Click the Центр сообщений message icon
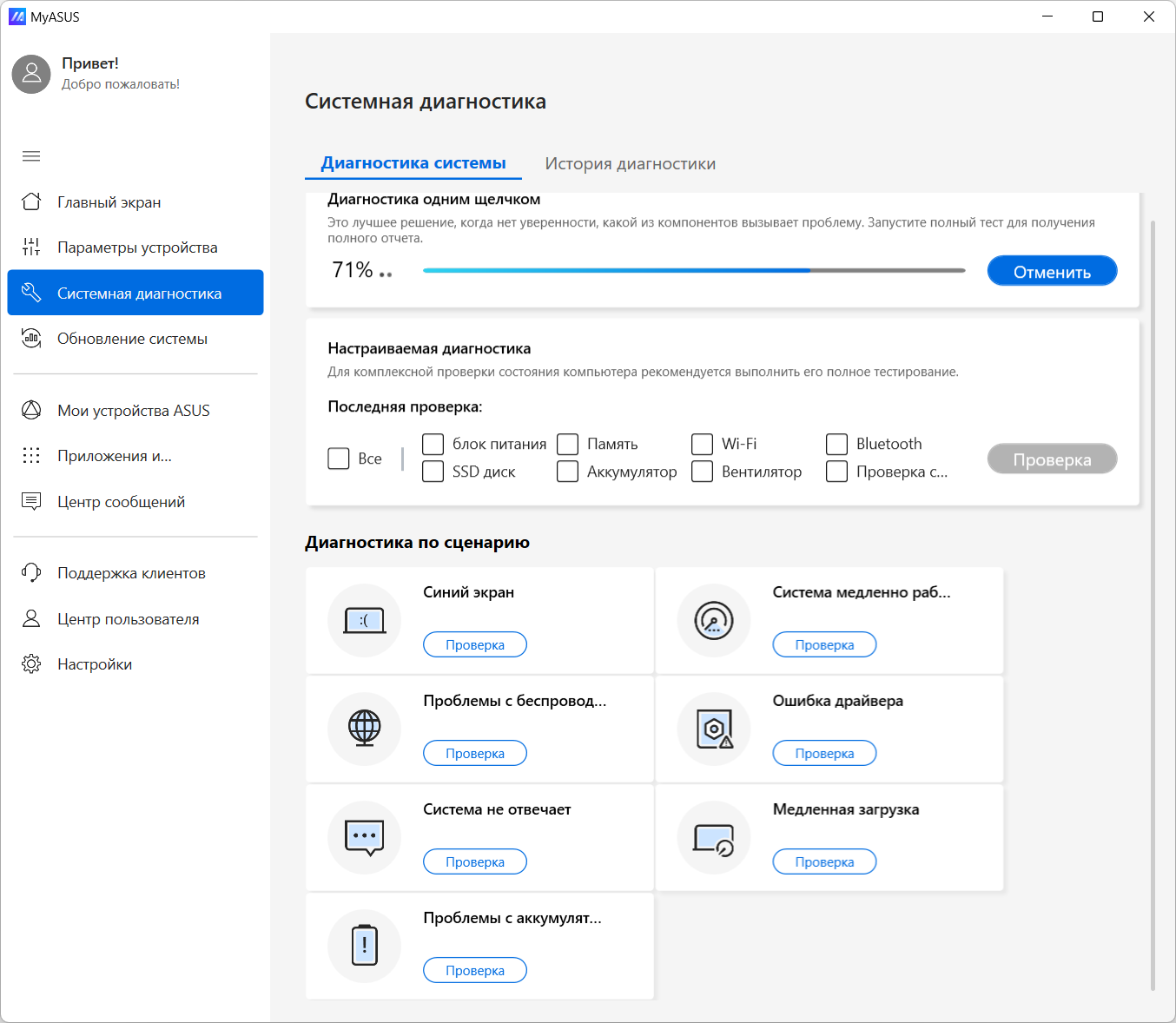This screenshot has height=1023, width=1176. point(31,501)
